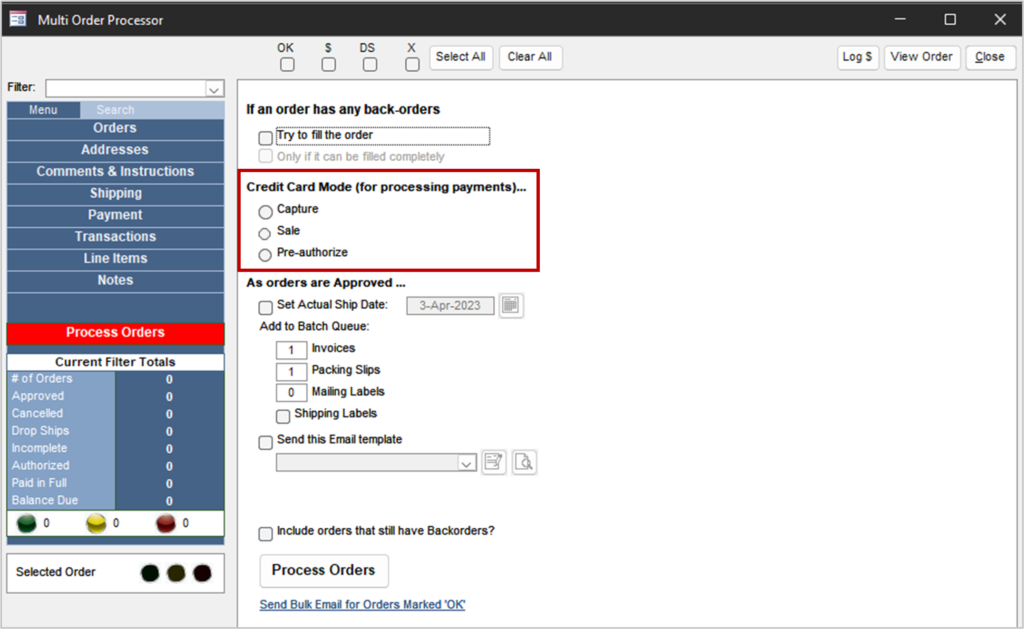Click the Process Orders button
Image resolution: width=1024 pixels, height=629 pixels.
coord(323,570)
